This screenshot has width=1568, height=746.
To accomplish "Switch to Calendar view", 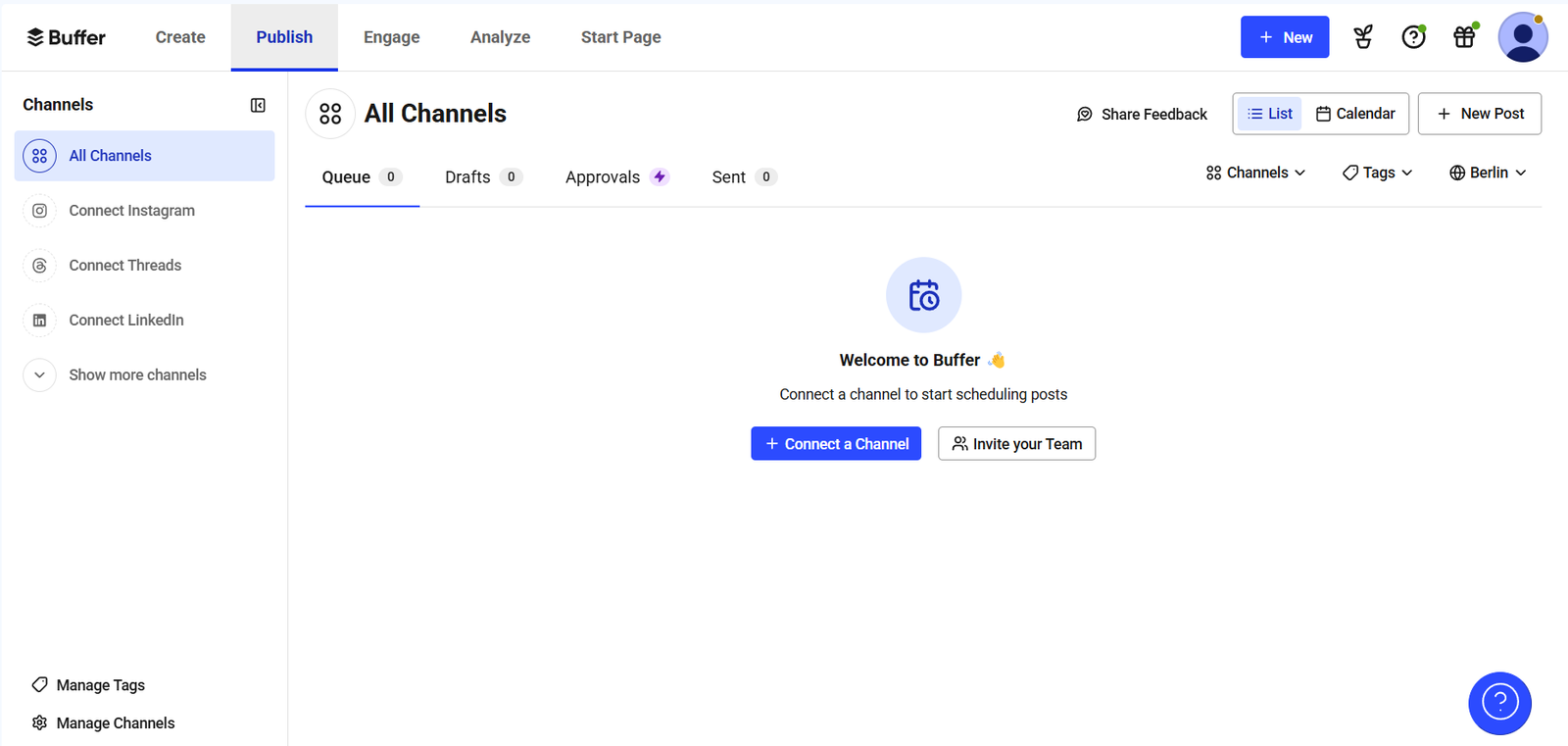I will pos(1355,114).
